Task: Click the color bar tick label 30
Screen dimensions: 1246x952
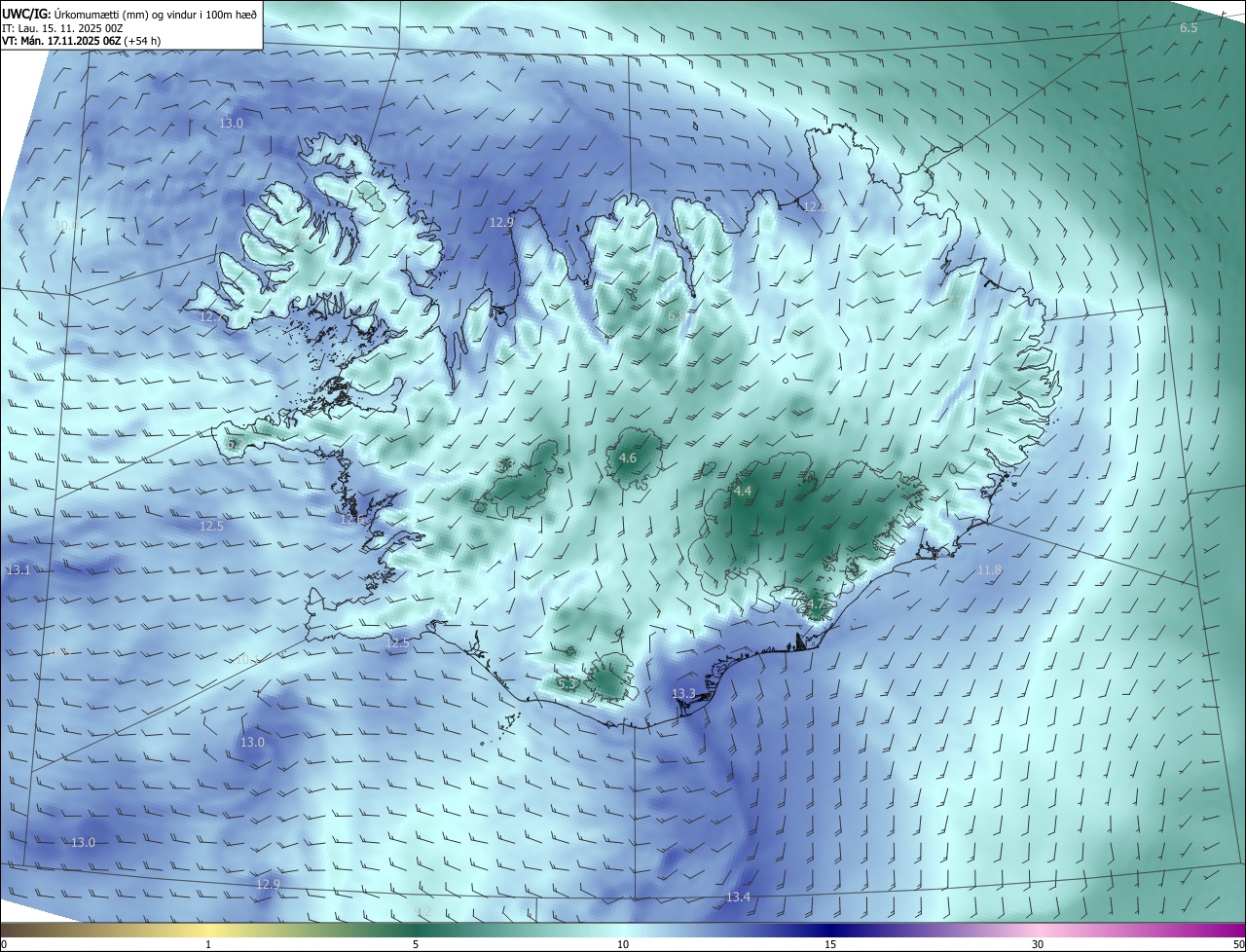Action: (1038, 944)
